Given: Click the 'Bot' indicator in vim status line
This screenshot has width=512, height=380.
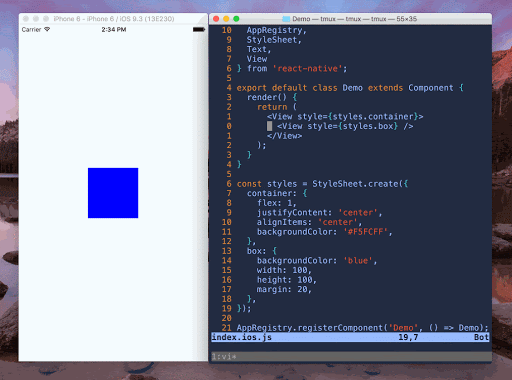Looking at the screenshot, I should 481,337.
